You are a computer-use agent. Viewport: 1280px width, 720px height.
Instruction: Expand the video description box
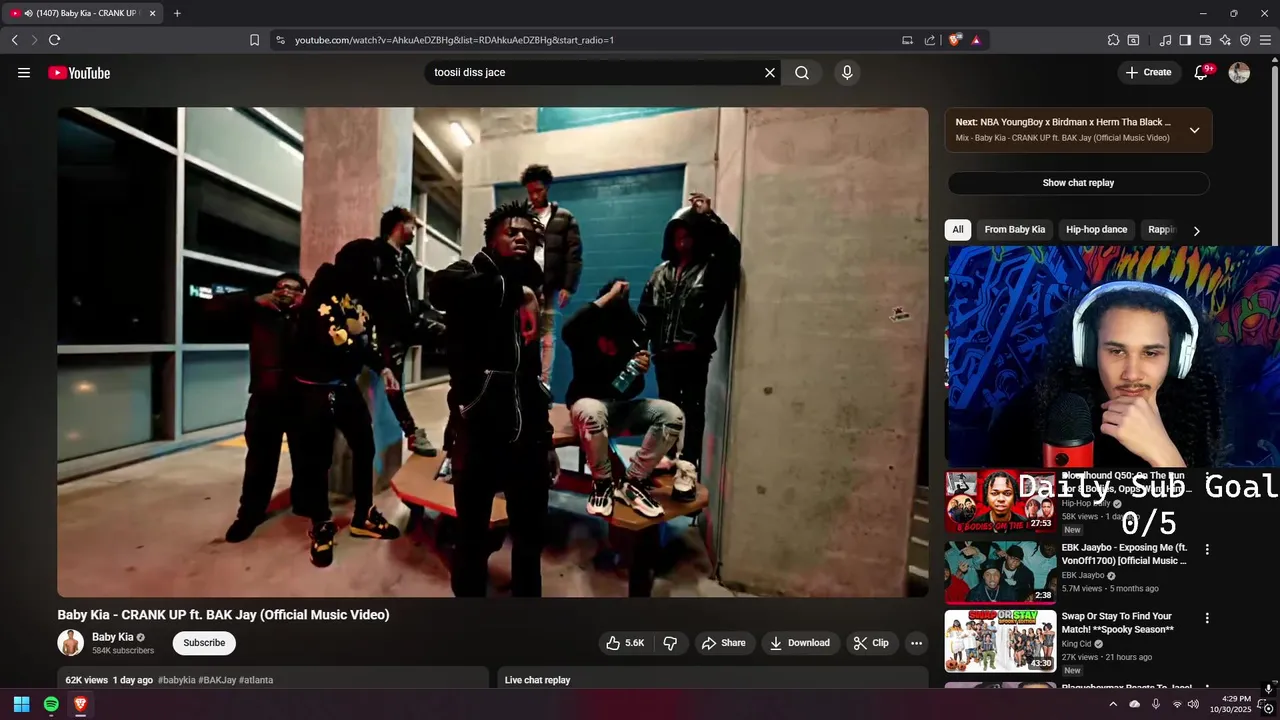[x=273, y=678]
